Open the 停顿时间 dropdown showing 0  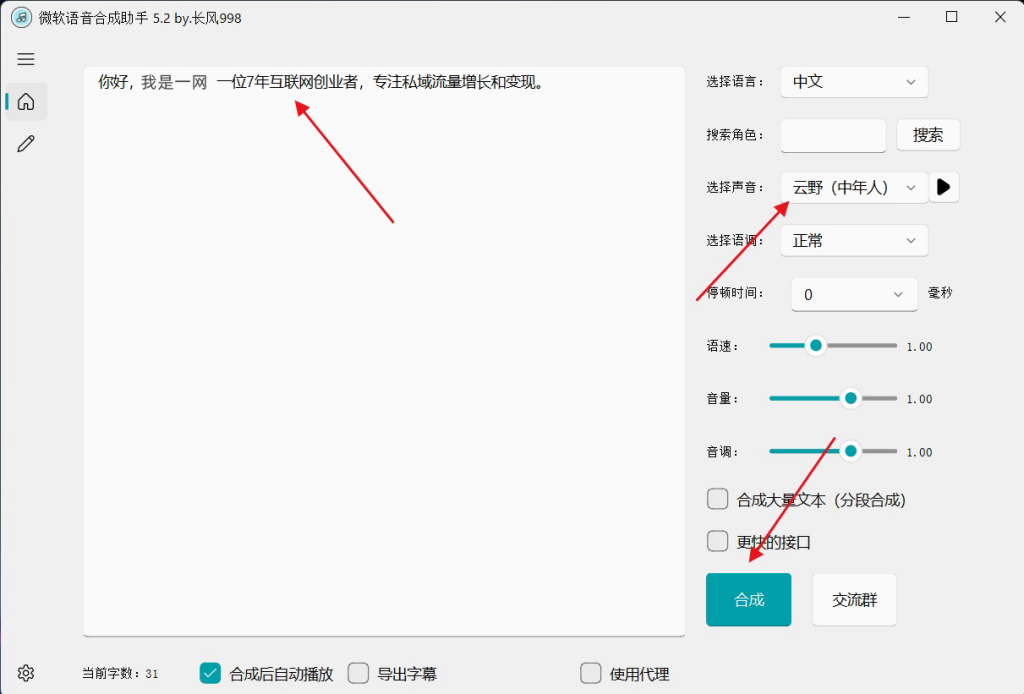853,294
